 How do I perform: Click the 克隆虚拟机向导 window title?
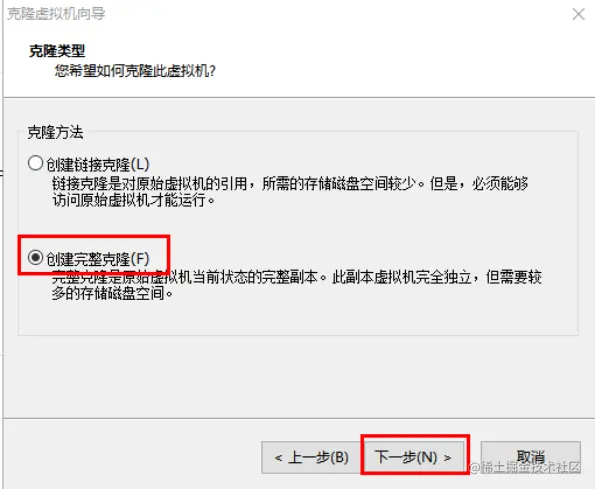pos(56,14)
